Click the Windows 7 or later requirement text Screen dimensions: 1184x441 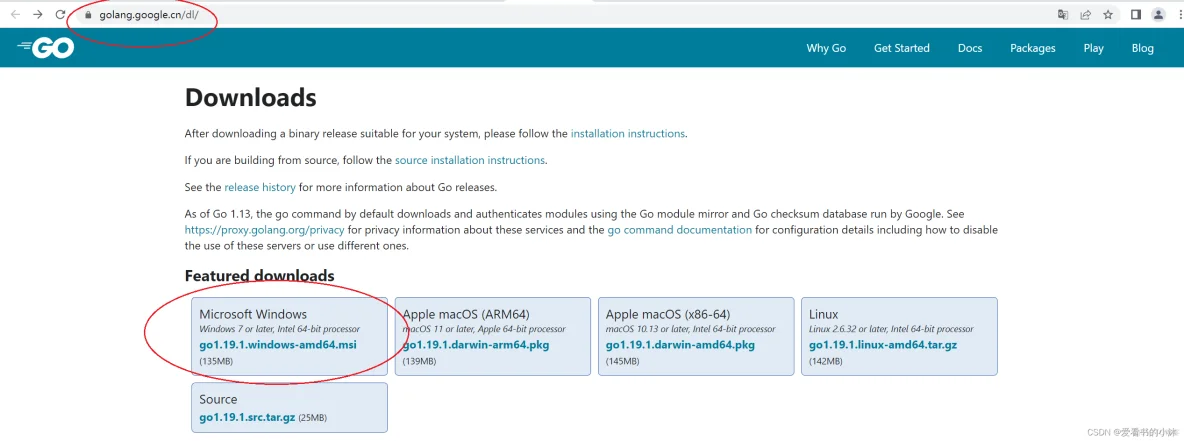(279, 329)
